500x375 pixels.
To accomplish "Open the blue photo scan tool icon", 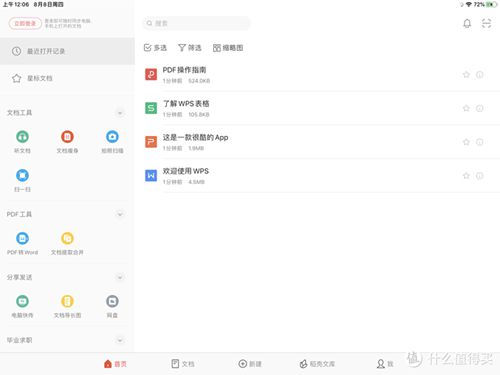I will tap(112, 137).
